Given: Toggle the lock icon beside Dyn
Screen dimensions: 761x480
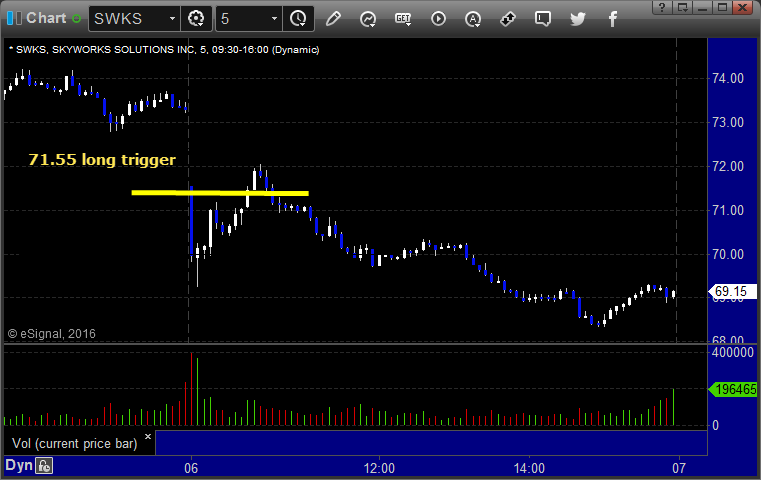Looking at the screenshot, I should (44, 466).
